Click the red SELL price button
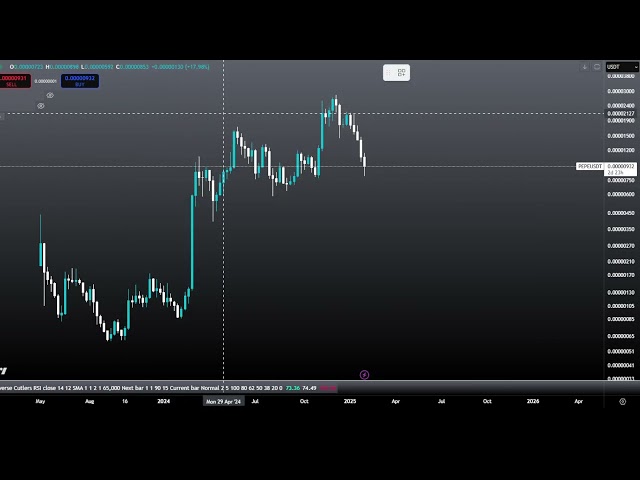Image resolution: width=640 pixels, height=480 pixels. (x=14, y=81)
